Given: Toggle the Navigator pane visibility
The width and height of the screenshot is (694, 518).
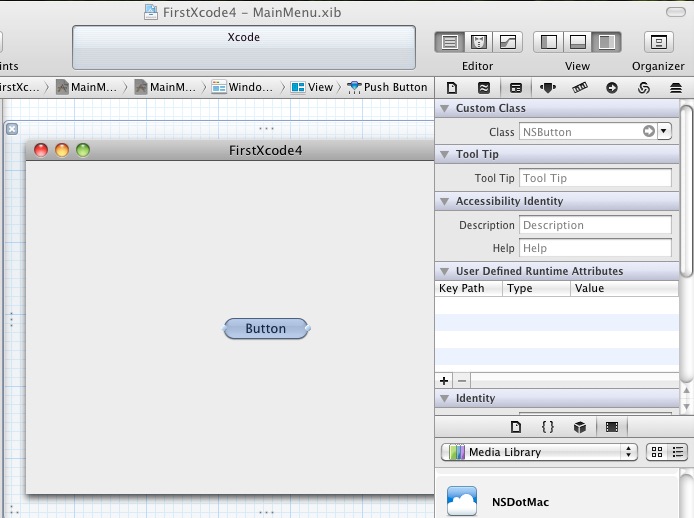Looking at the screenshot, I should coord(548,42).
